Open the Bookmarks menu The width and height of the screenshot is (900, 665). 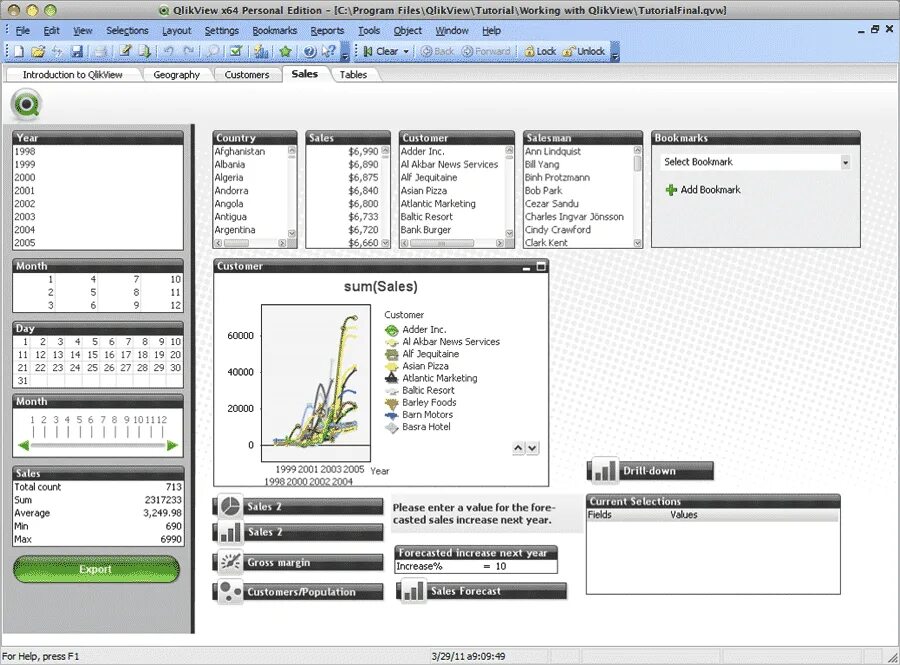tap(274, 30)
